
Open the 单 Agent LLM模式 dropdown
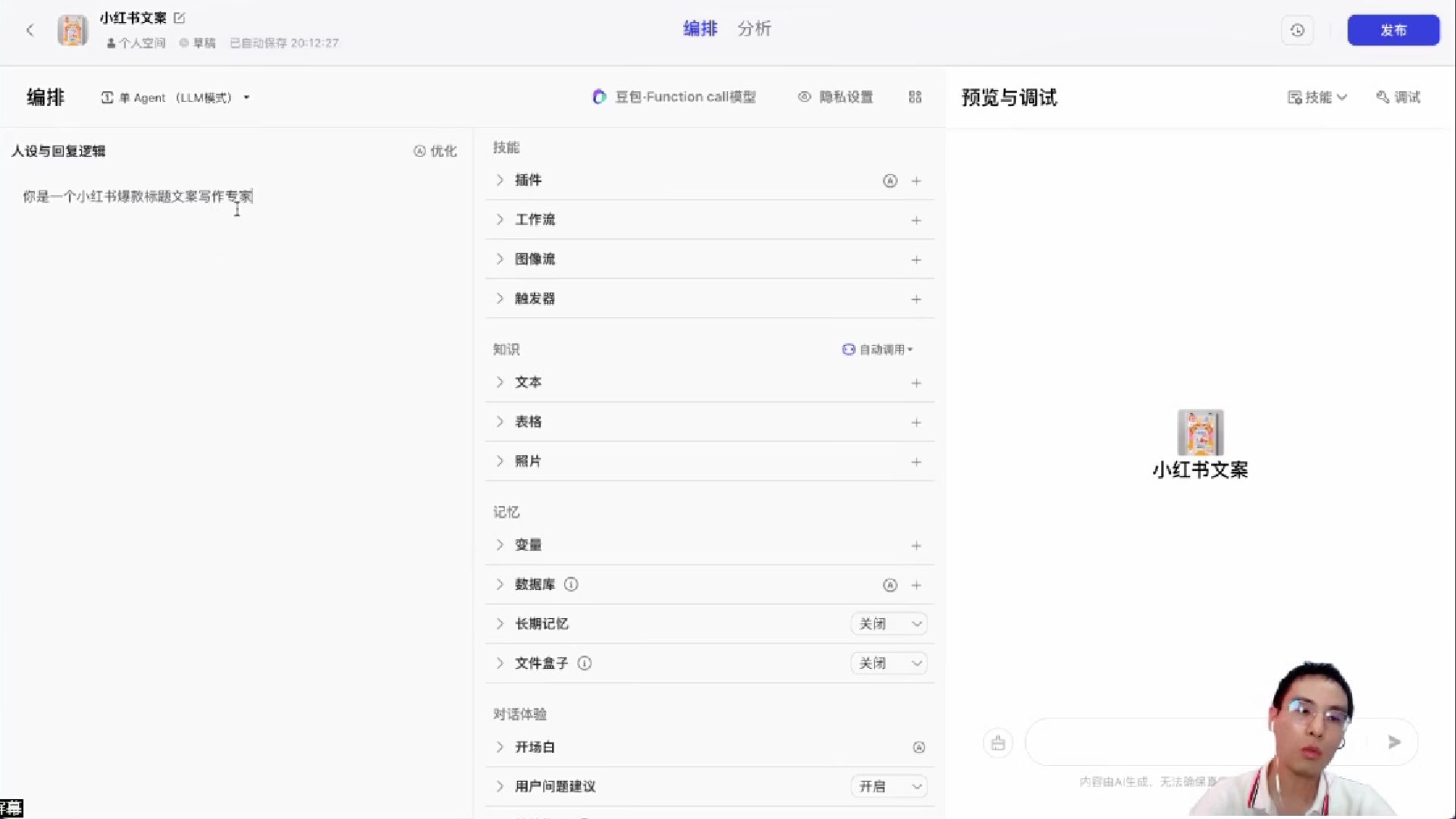[176, 97]
